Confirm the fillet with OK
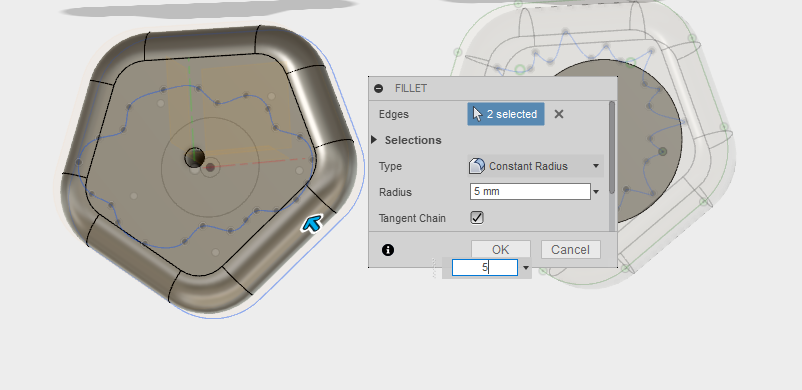This screenshot has width=802, height=390. tap(501, 250)
